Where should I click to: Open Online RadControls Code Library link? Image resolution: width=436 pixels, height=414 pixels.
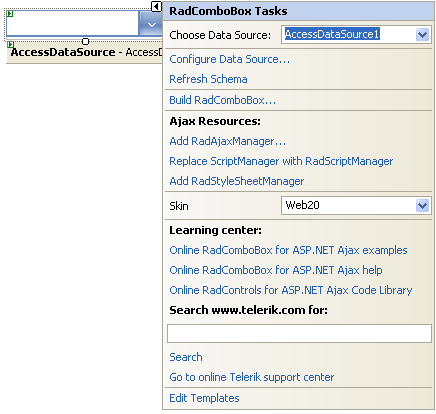click(x=291, y=290)
